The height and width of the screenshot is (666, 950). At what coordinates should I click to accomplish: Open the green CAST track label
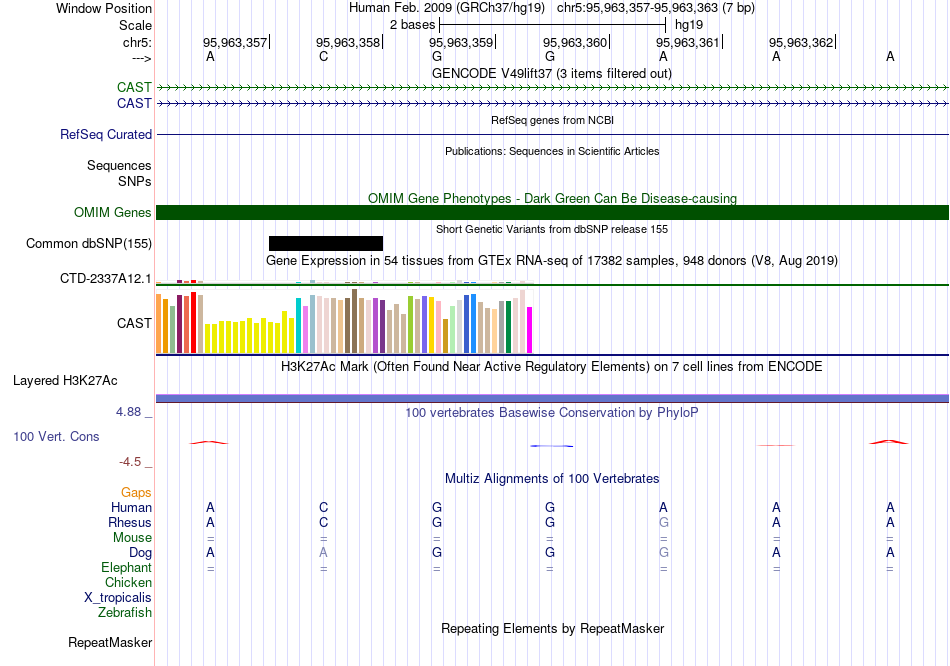click(x=134, y=87)
